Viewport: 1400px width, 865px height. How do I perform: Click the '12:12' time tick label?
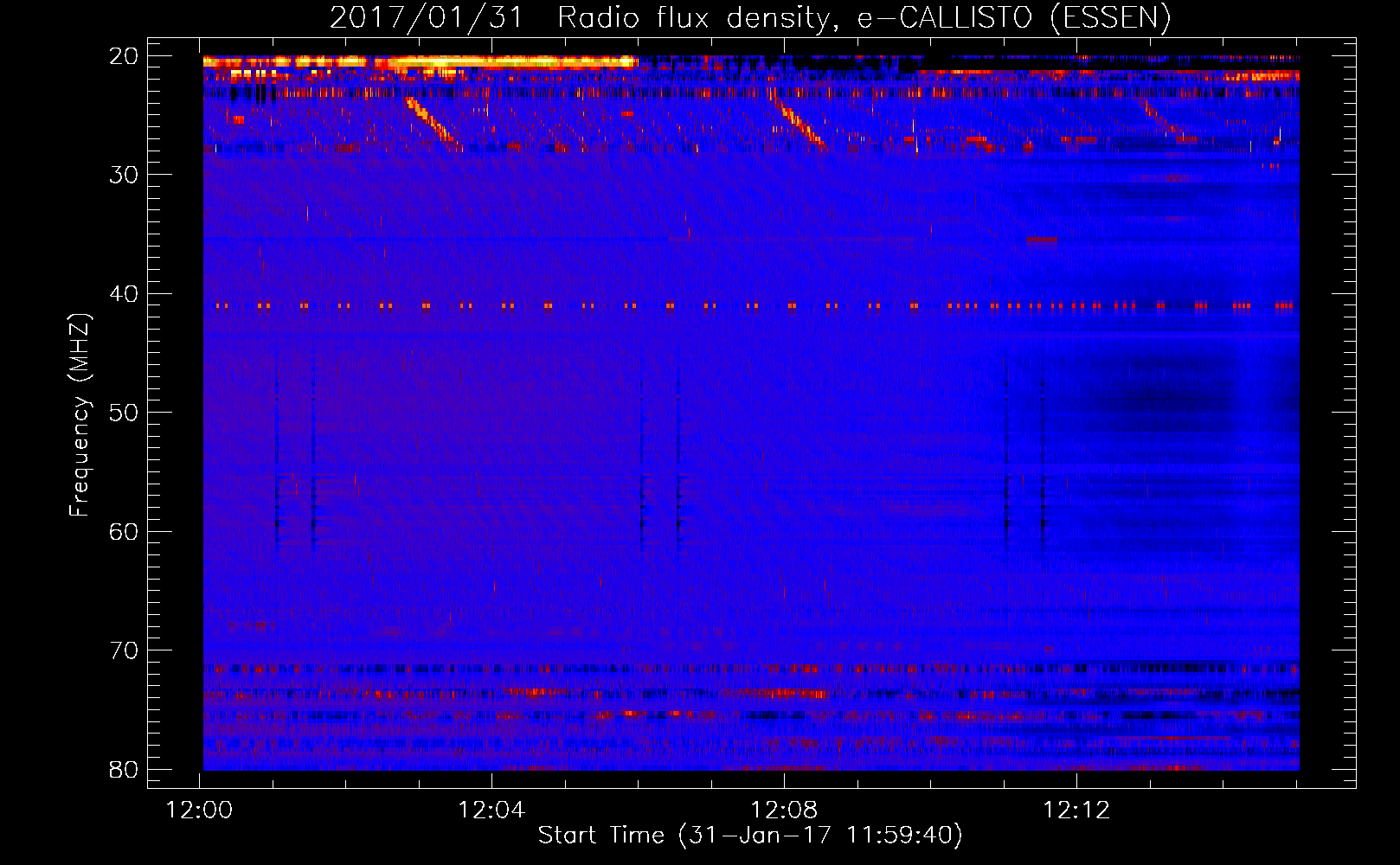coord(1076,811)
